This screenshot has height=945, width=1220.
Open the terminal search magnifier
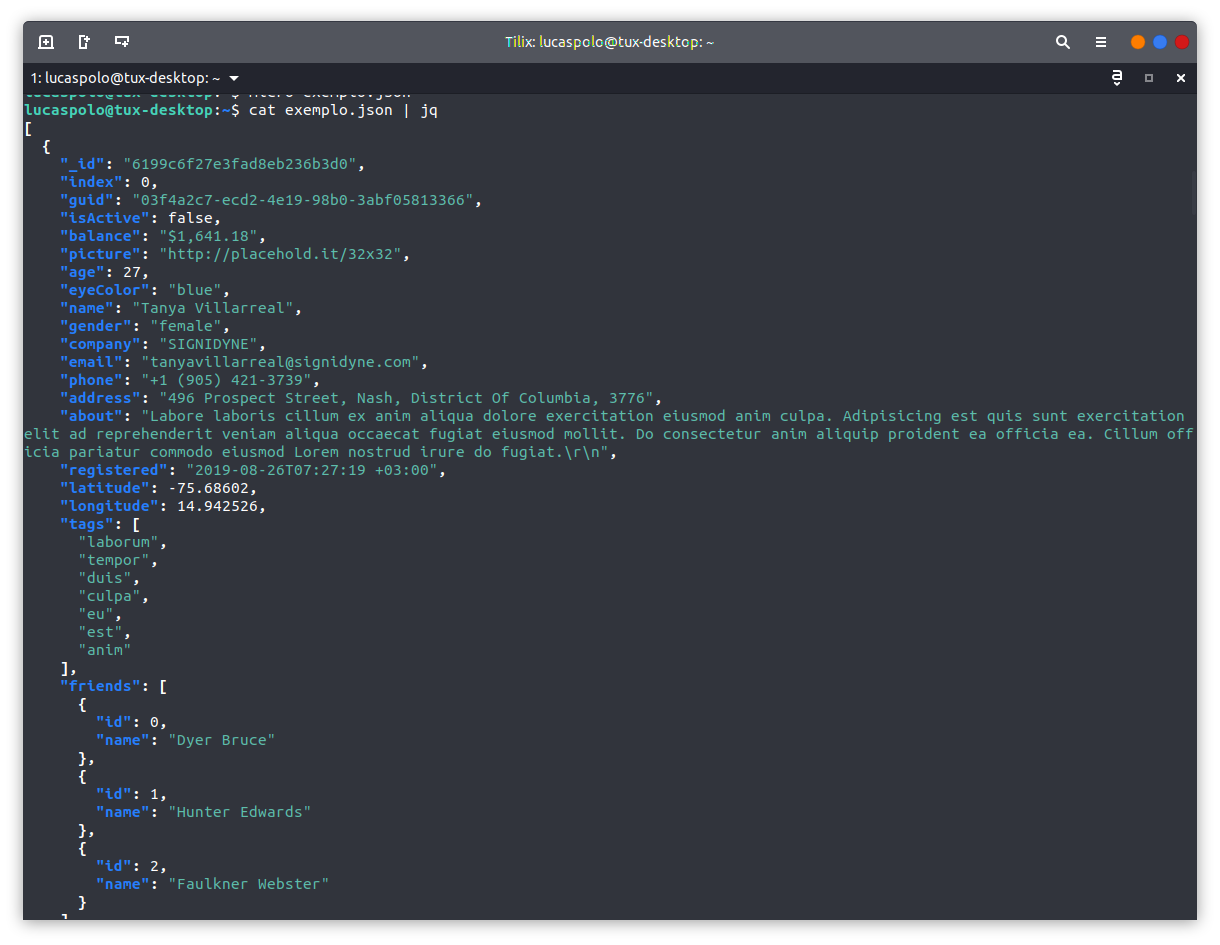click(x=1063, y=42)
